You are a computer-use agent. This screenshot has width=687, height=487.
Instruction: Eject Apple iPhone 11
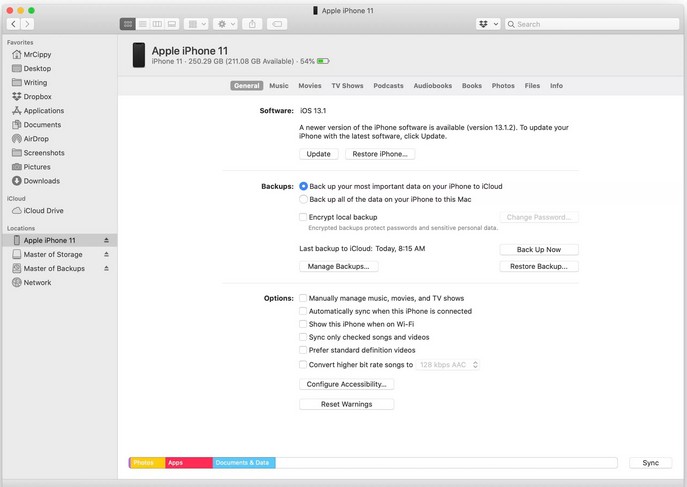pyautogui.click(x=106, y=240)
